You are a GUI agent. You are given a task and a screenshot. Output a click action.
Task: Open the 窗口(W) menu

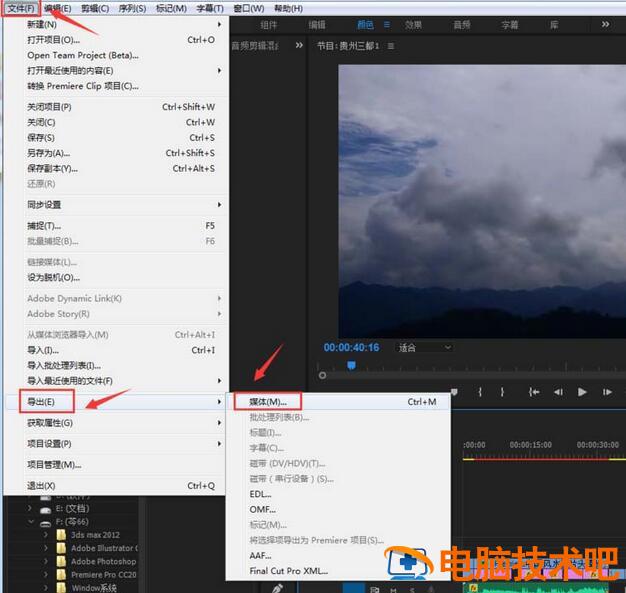pyautogui.click(x=248, y=8)
